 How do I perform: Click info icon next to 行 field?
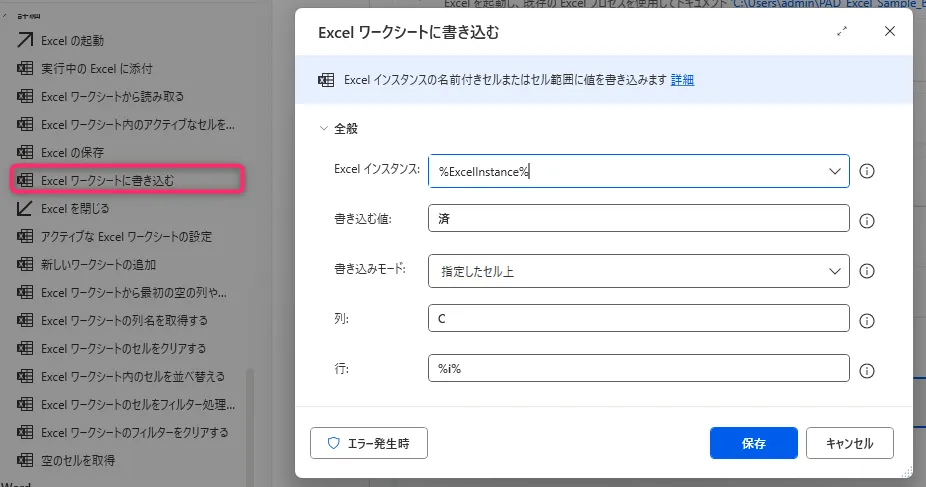click(x=867, y=371)
